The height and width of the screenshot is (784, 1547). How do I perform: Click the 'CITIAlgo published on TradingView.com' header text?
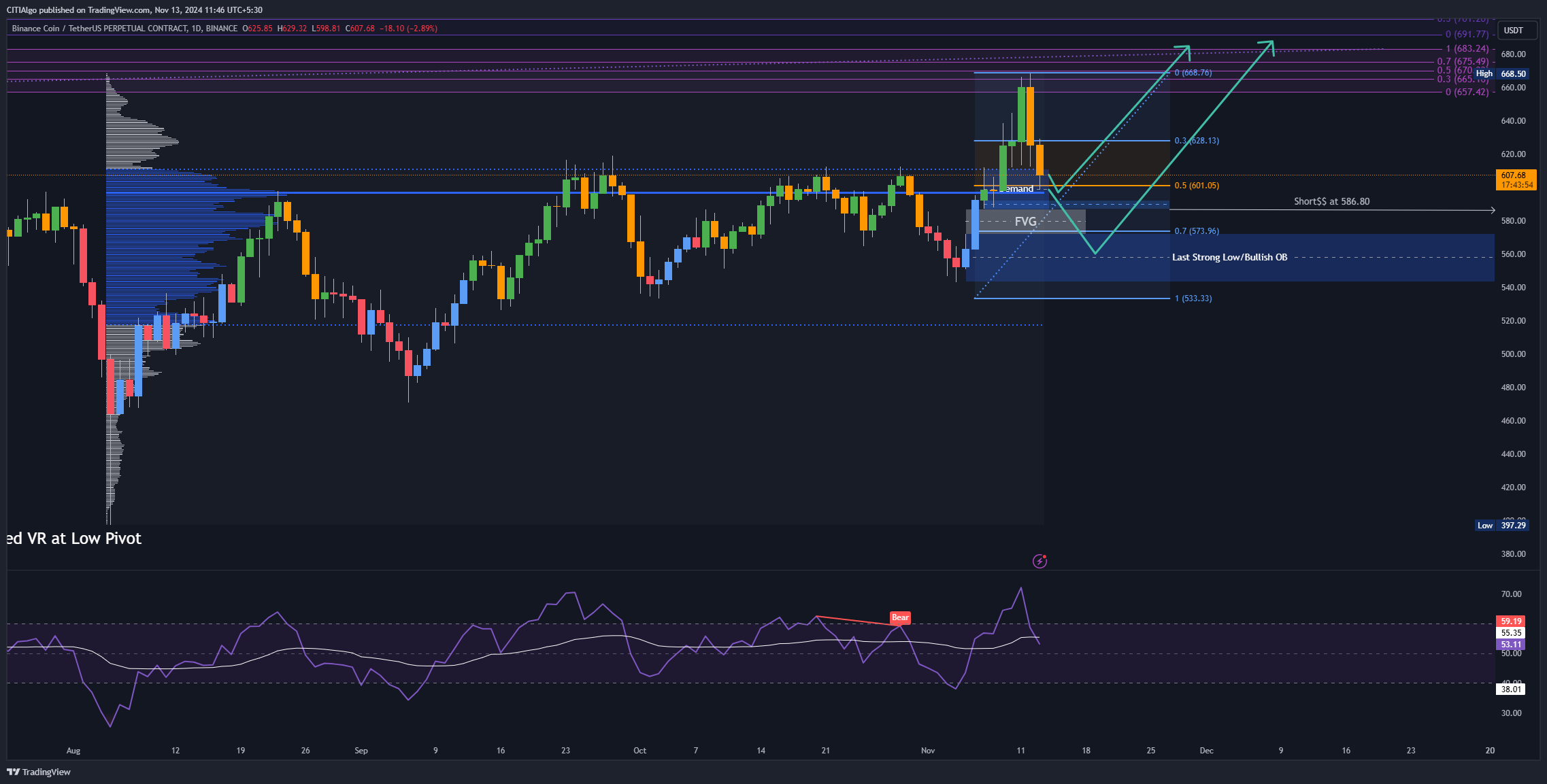78,10
